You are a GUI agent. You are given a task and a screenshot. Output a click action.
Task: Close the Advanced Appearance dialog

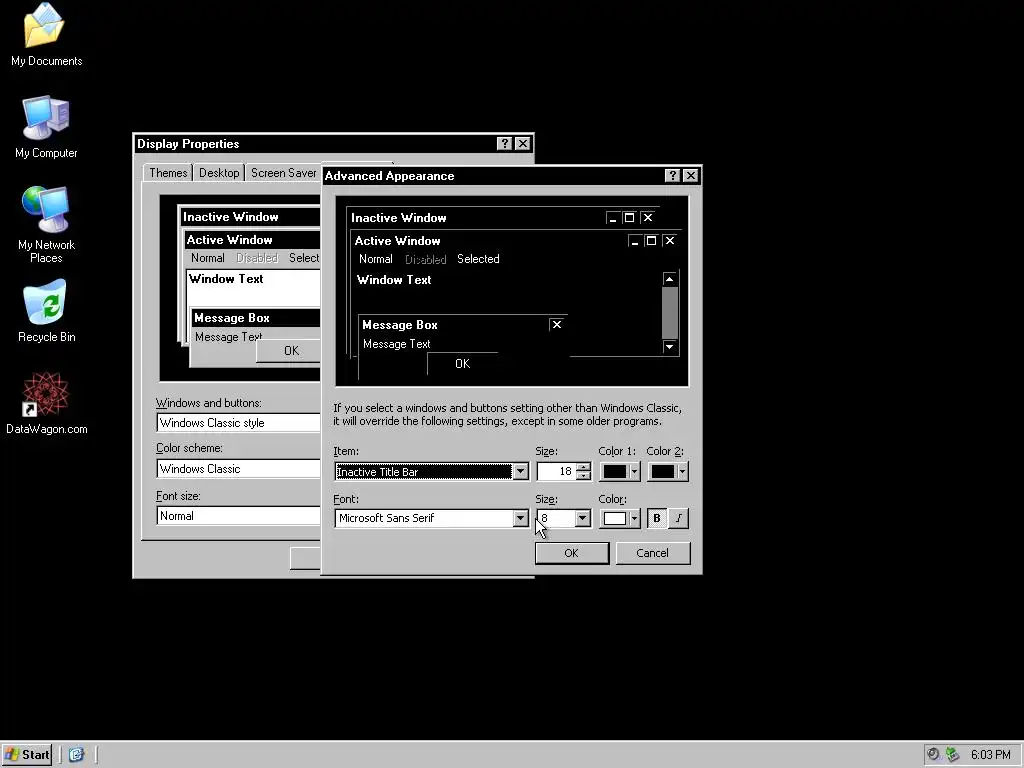(x=690, y=176)
